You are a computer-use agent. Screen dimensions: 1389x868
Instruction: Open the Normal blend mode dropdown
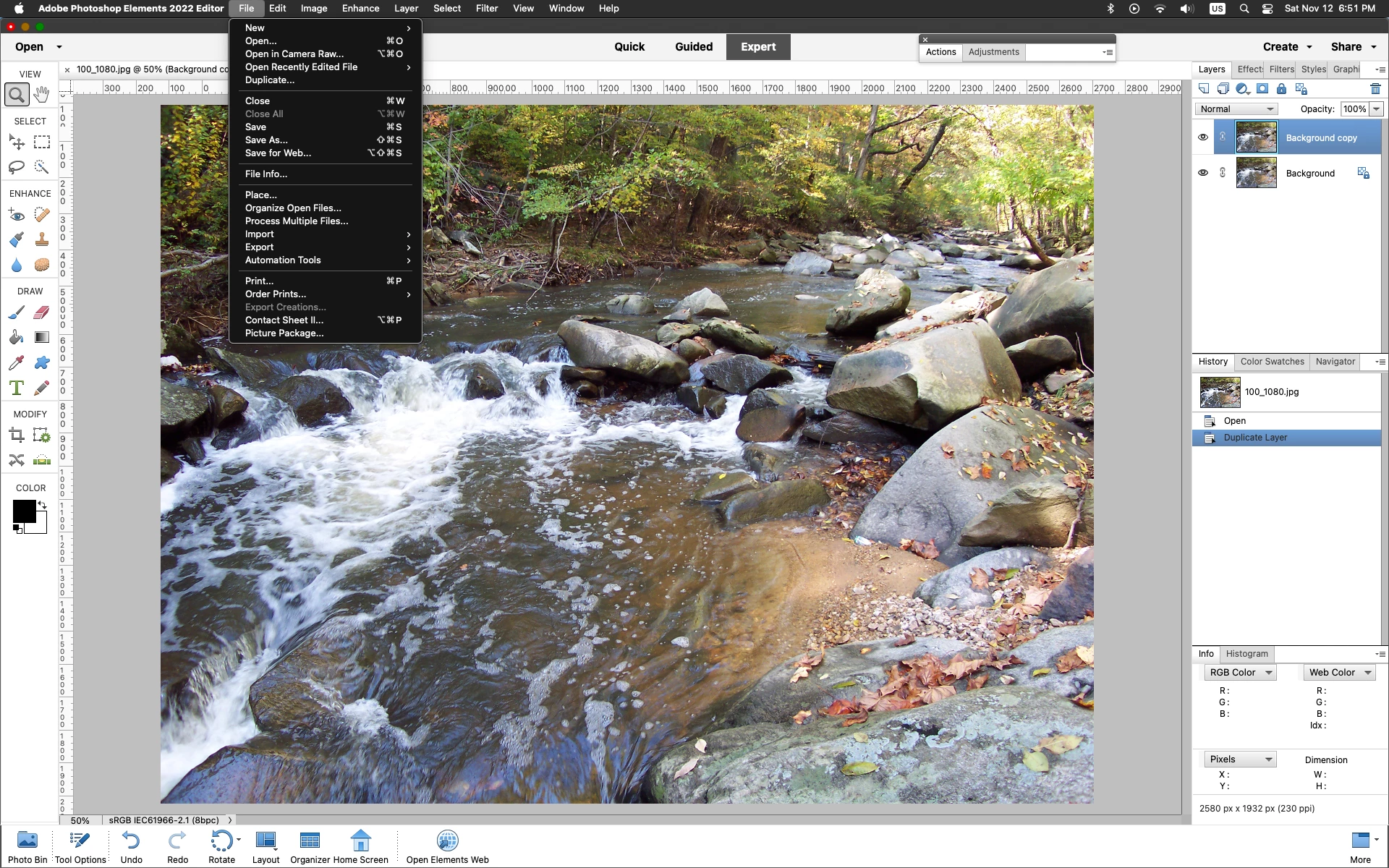pos(1236,109)
